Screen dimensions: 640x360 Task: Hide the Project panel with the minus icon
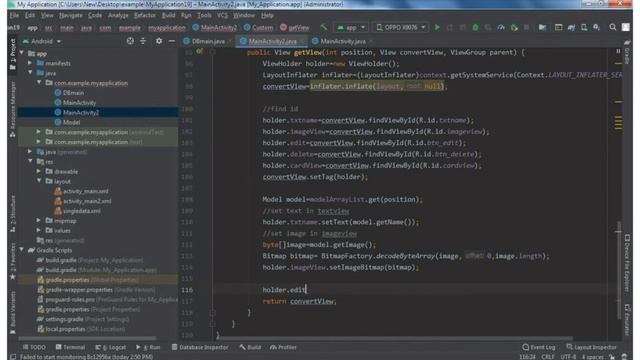point(172,41)
